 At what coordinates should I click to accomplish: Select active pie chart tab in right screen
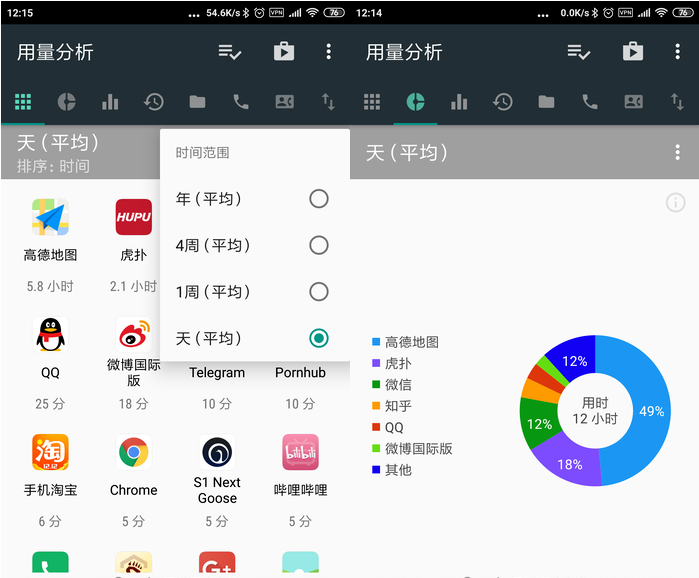pos(415,102)
